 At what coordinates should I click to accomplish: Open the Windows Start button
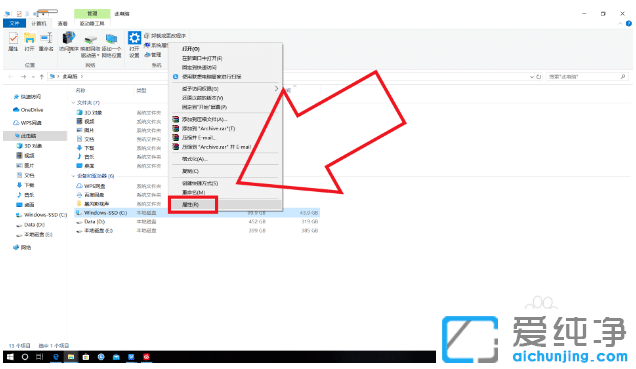click(x=11, y=357)
